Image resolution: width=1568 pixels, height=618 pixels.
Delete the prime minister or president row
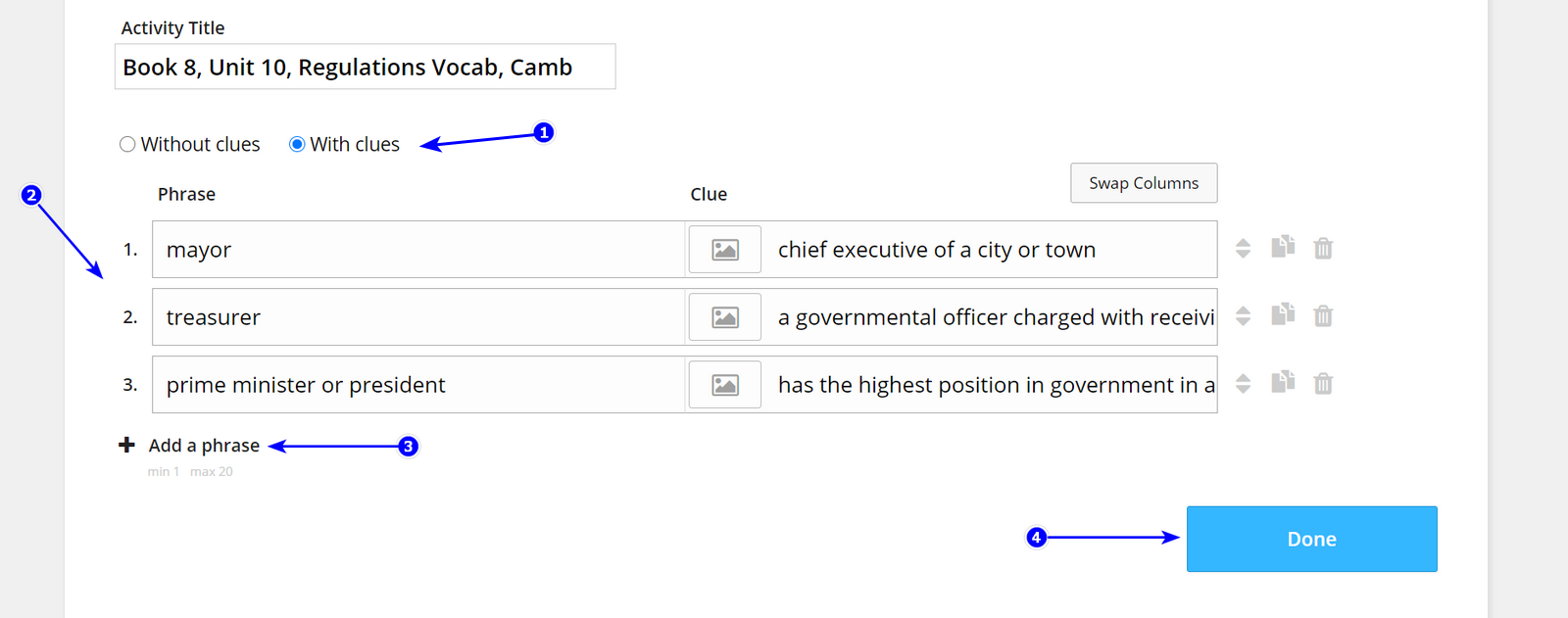tap(1323, 383)
